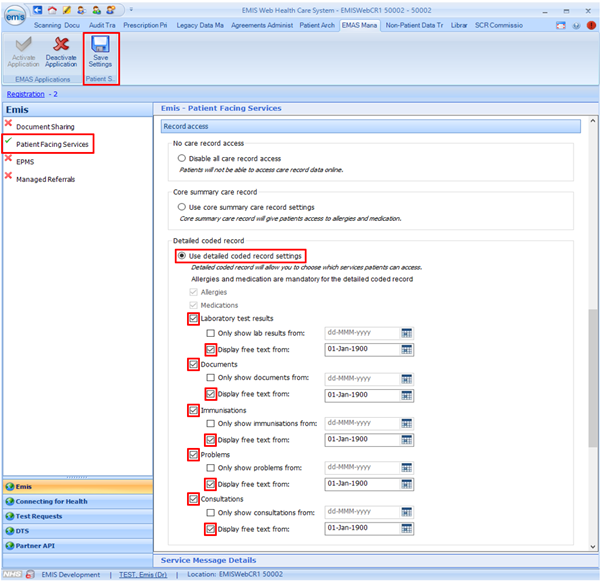Open the grey round help icon
Viewport: 602px width, 582px height.
coord(576,26)
